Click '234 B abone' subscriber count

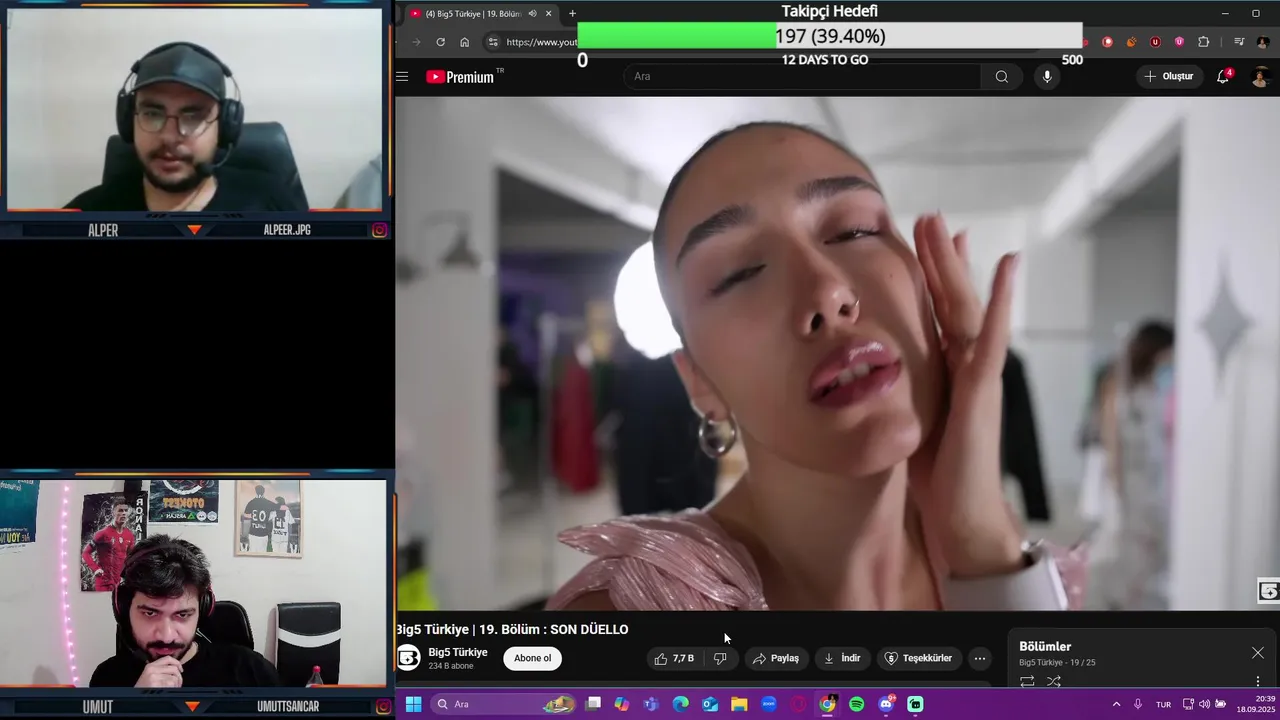click(451, 666)
